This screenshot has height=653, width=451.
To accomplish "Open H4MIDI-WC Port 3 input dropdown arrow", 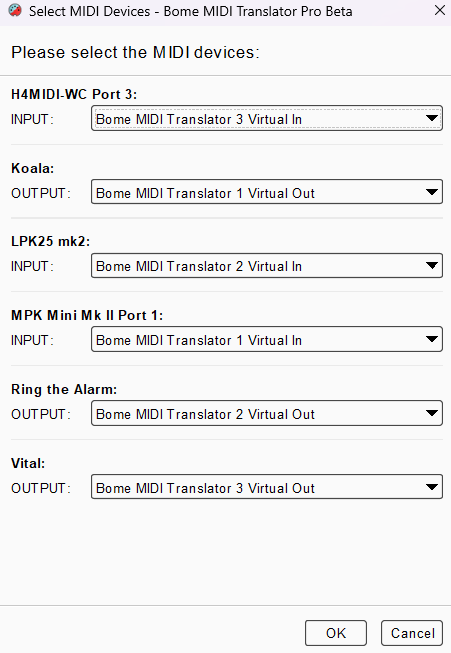I will pyautogui.click(x=432, y=118).
